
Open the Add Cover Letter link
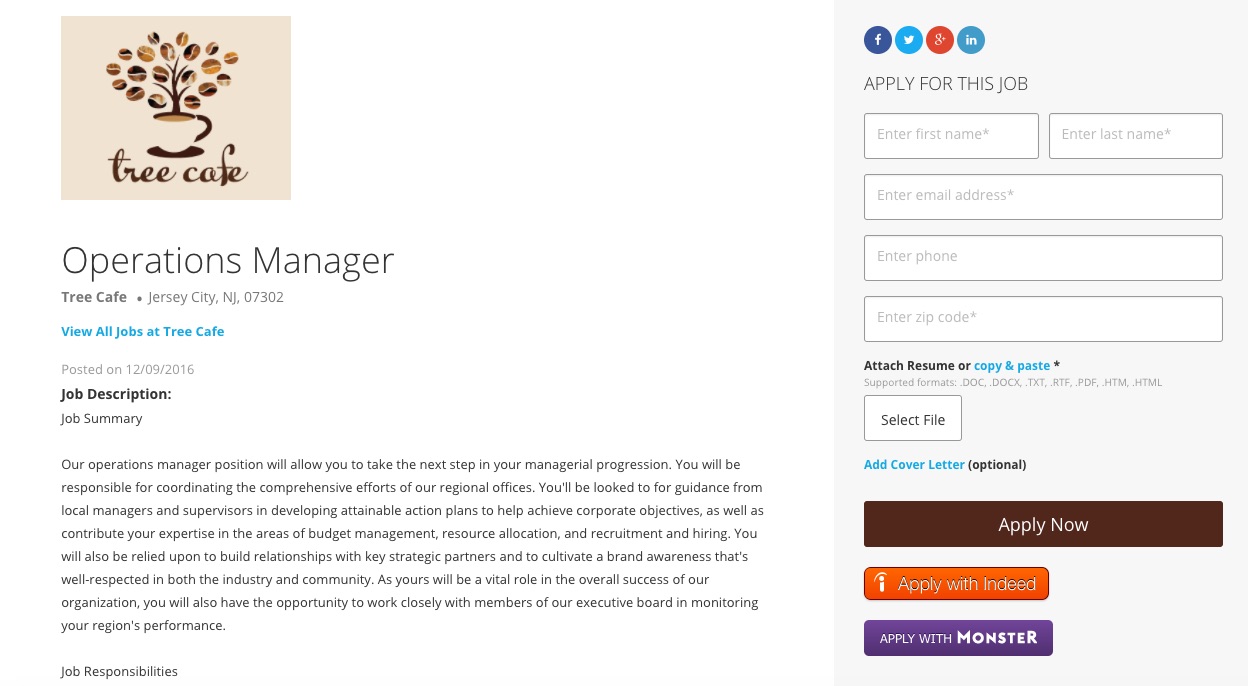click(914, 465)
